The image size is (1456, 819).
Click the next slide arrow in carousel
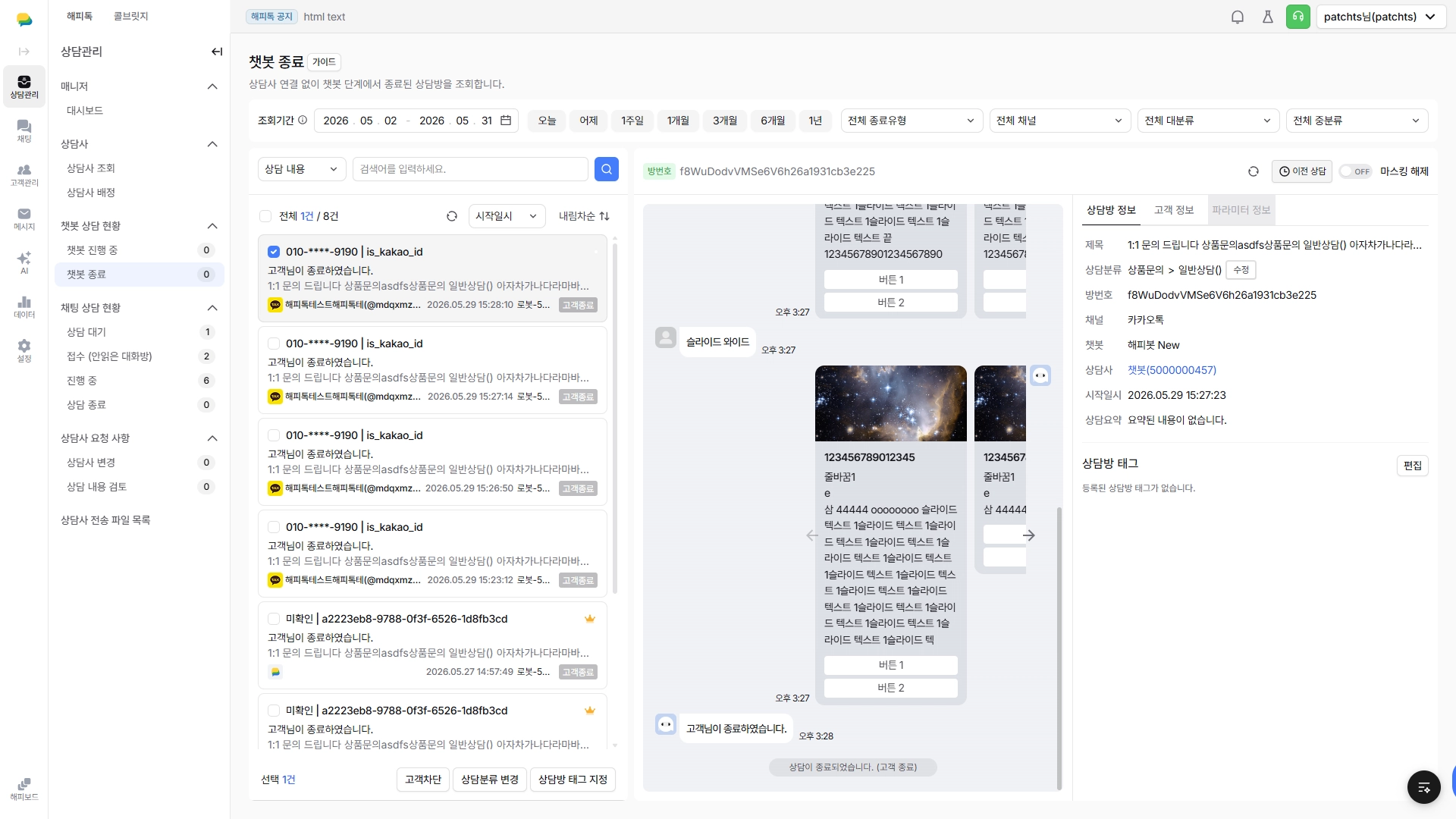coord(1028,535)
